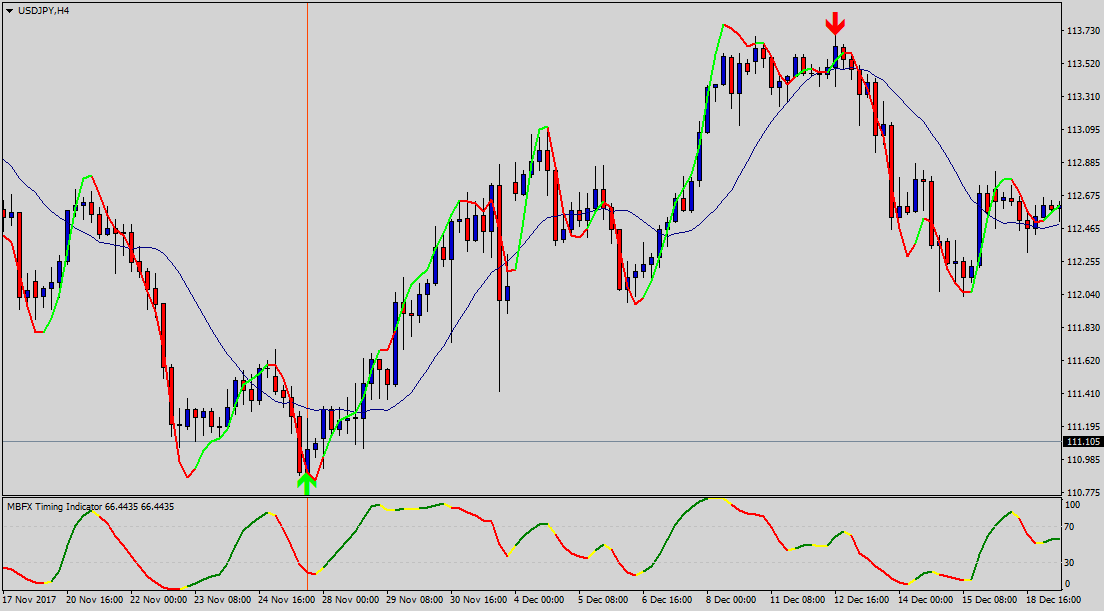Click the indicator's 70 level label

pos(1070,526)
